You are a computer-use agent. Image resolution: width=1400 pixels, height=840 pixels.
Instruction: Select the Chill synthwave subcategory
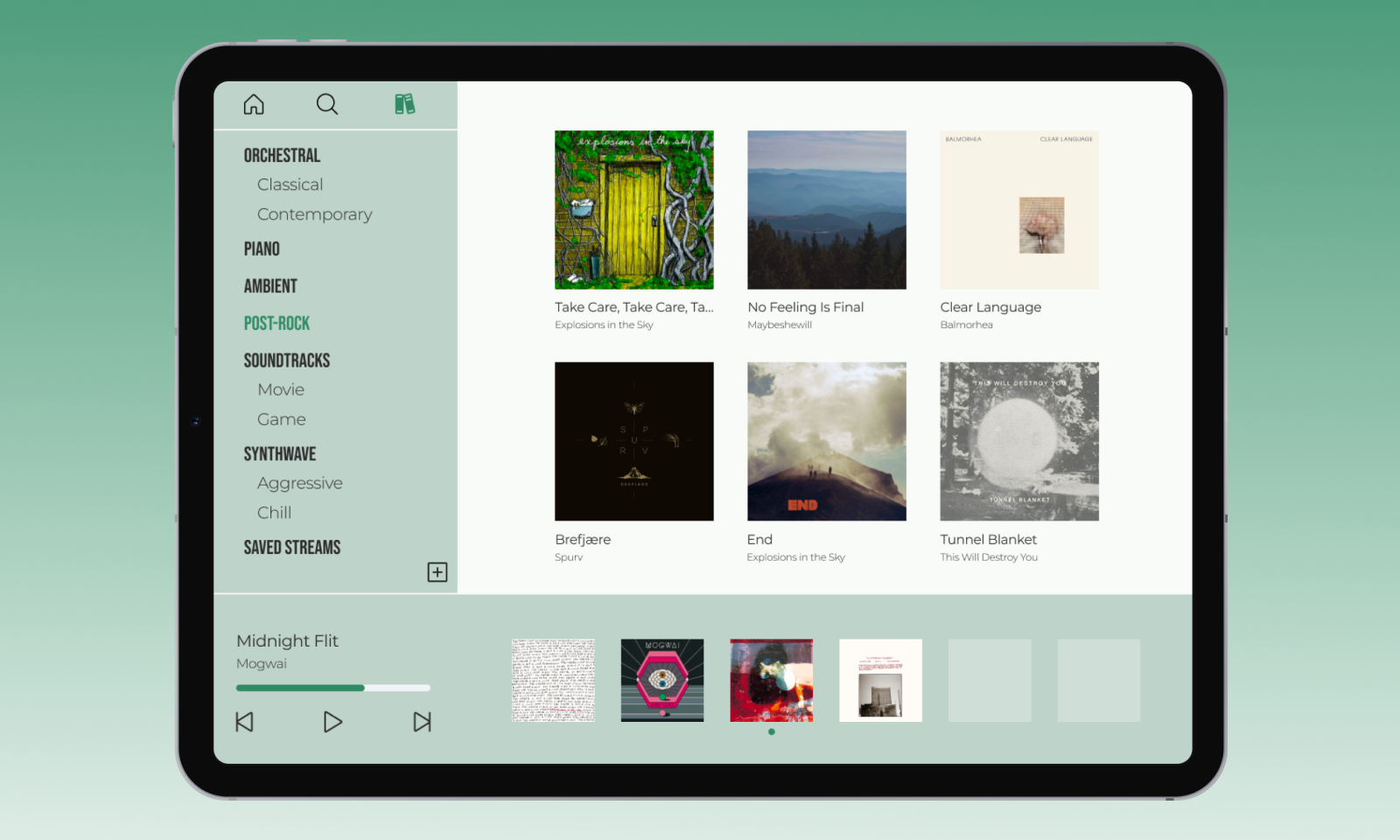(274, 512)
